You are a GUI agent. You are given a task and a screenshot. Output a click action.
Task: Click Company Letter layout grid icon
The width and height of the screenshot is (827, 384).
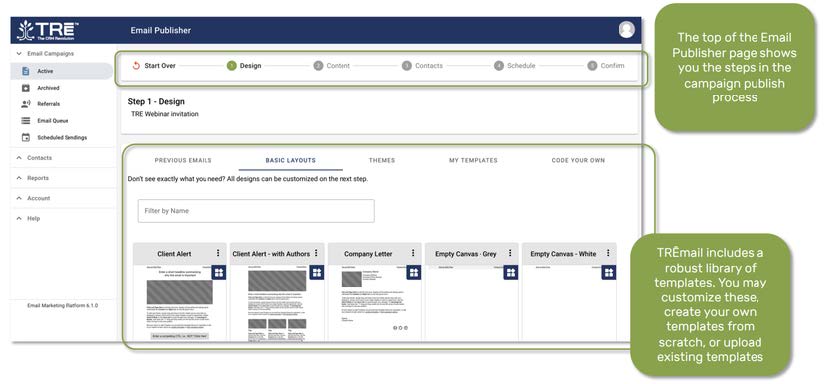[414, 272]
